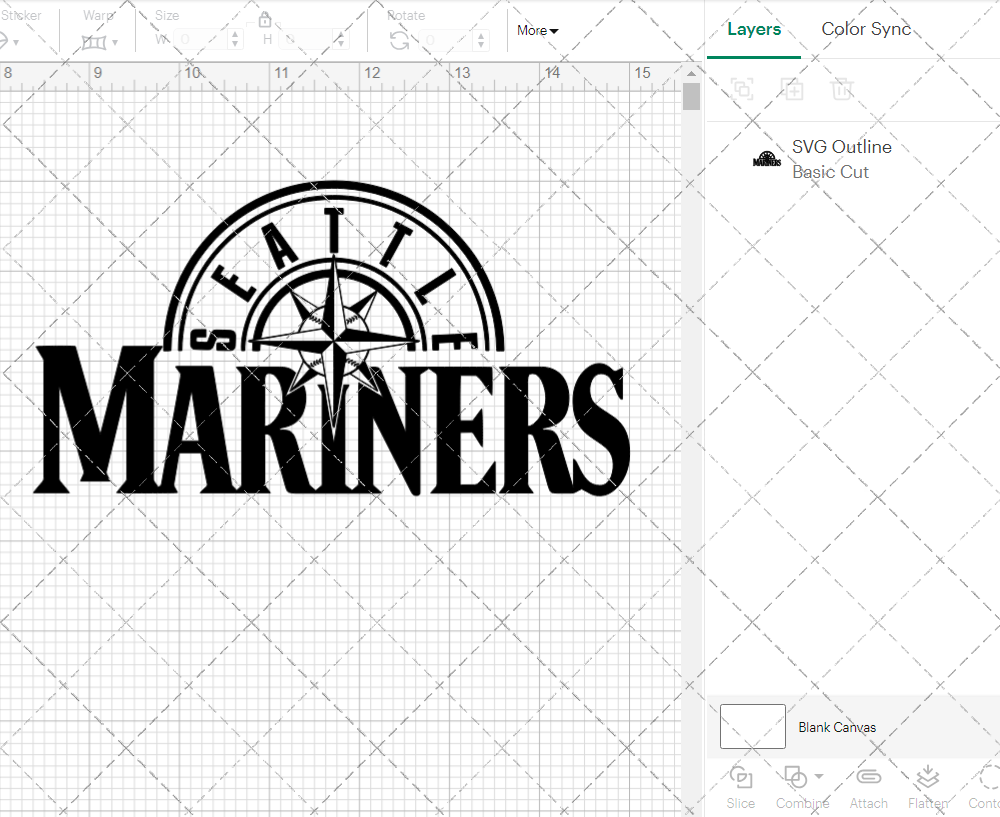Click the Width size input field
This screenshot has height=817, width=1000.
202,40
